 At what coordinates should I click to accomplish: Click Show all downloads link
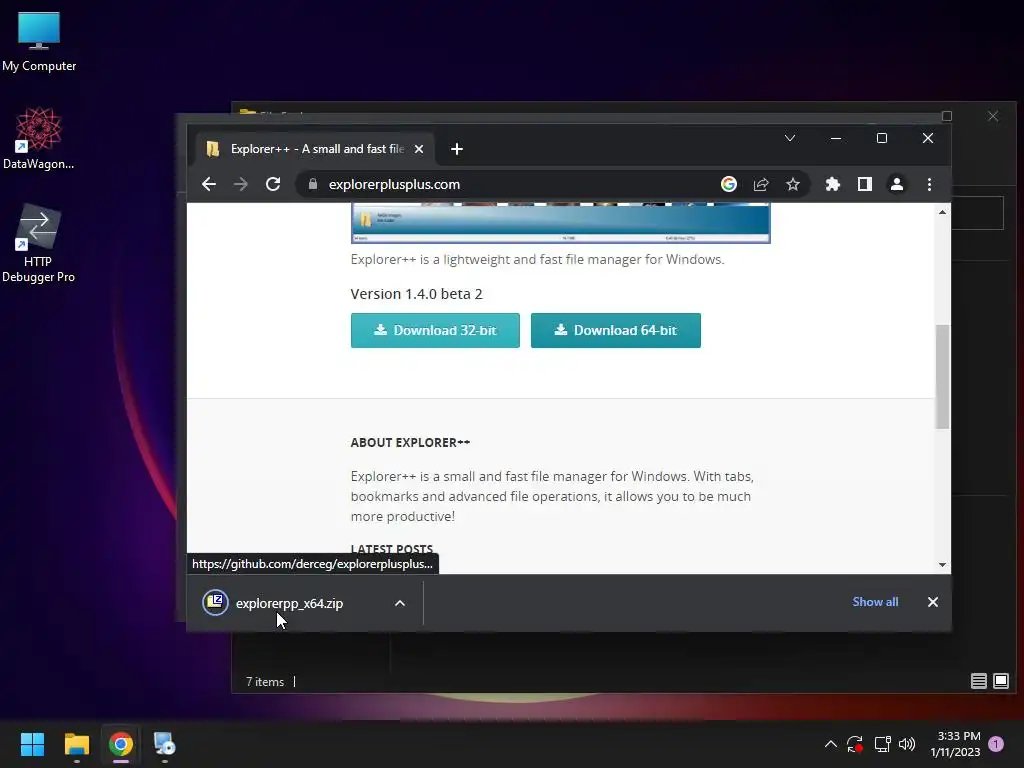(875, 602)
